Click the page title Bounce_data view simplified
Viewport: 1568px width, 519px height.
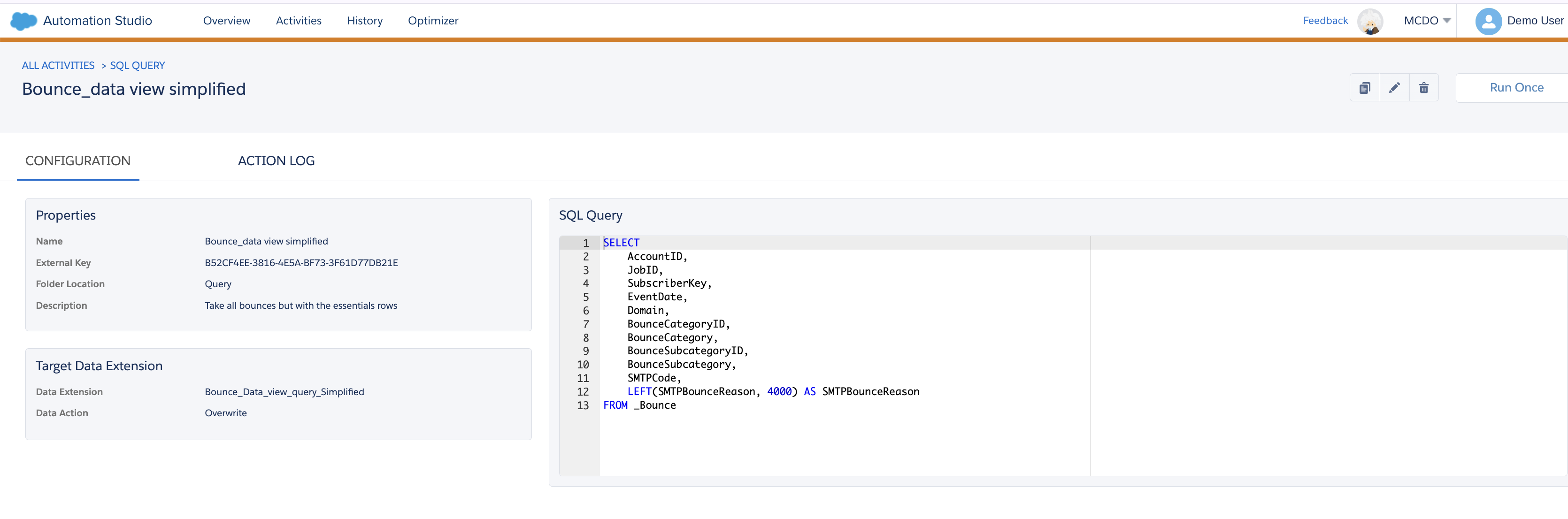point(134,90)
